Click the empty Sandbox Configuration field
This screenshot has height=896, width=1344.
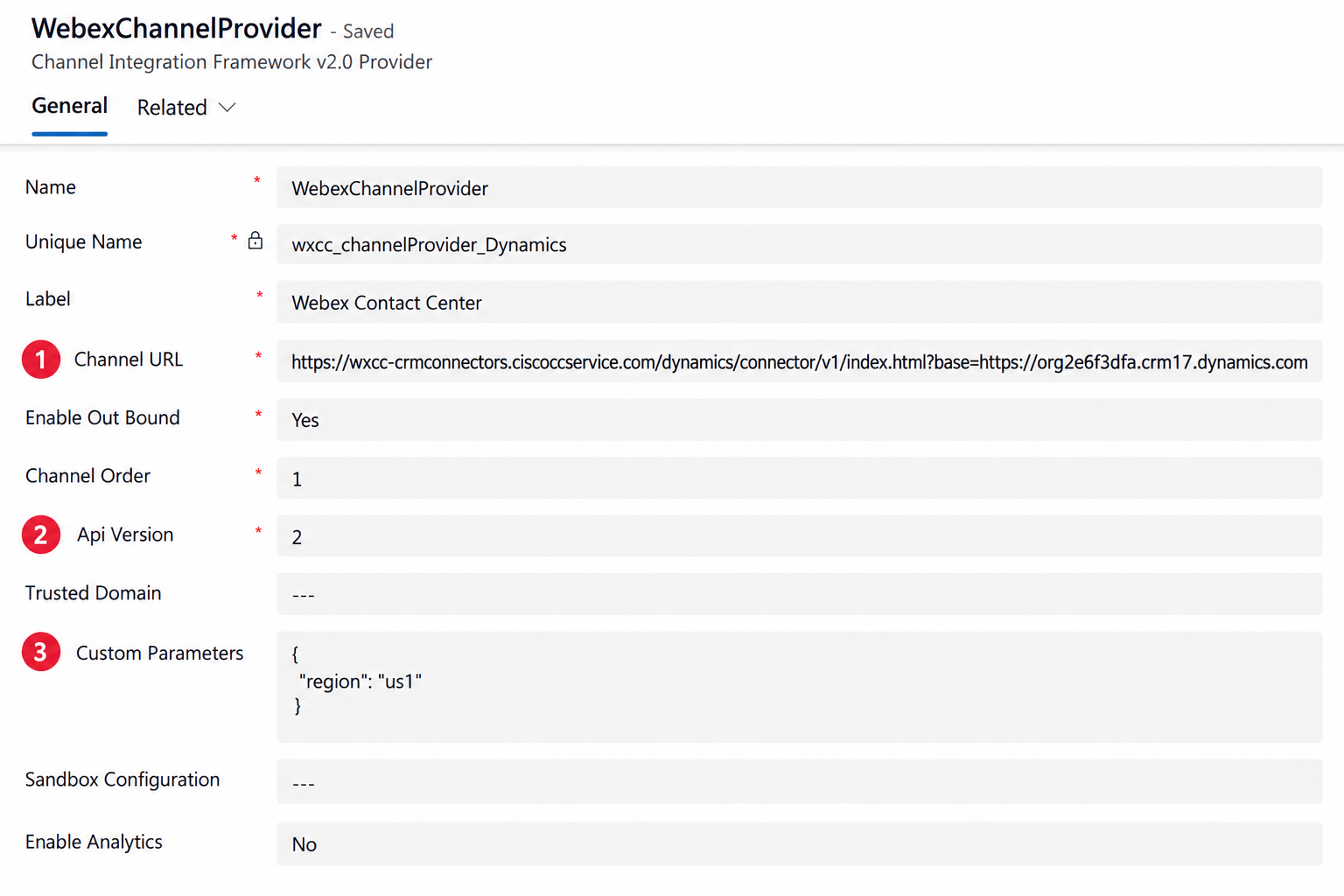[799, 781]
